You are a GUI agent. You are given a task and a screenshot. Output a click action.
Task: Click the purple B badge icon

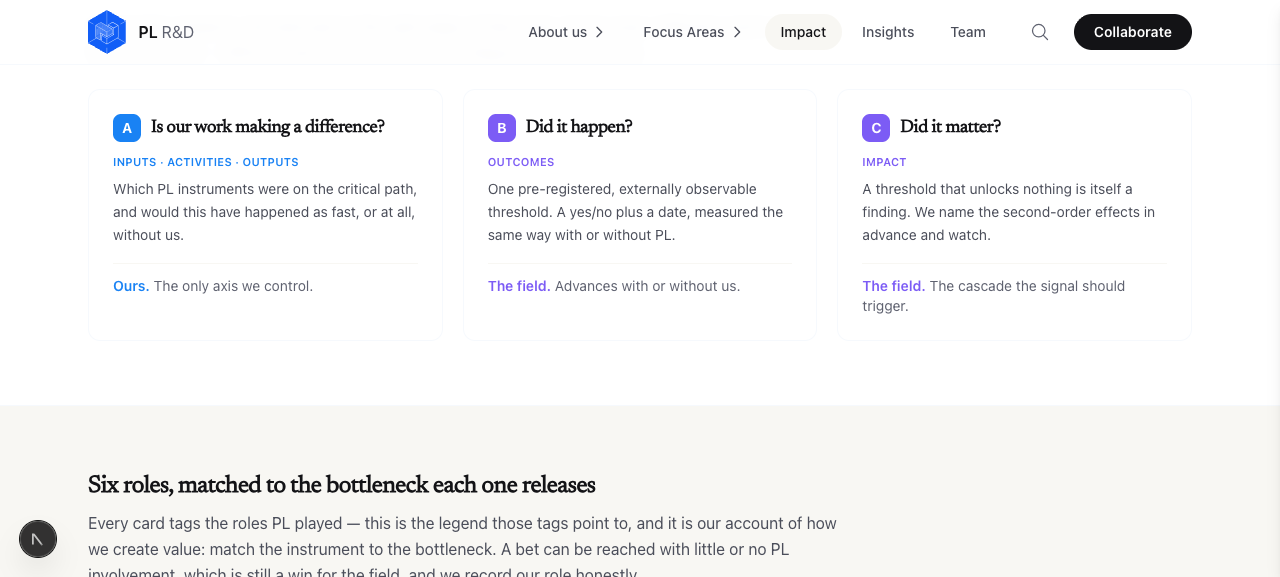click(502, 128)
